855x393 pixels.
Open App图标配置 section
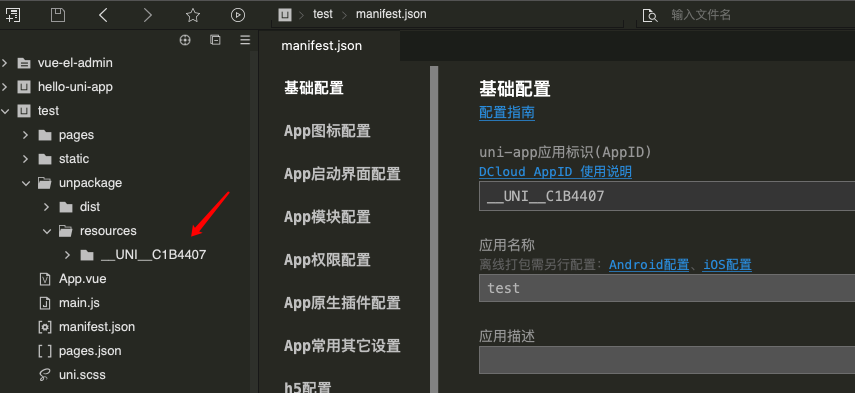coord(327,131)
